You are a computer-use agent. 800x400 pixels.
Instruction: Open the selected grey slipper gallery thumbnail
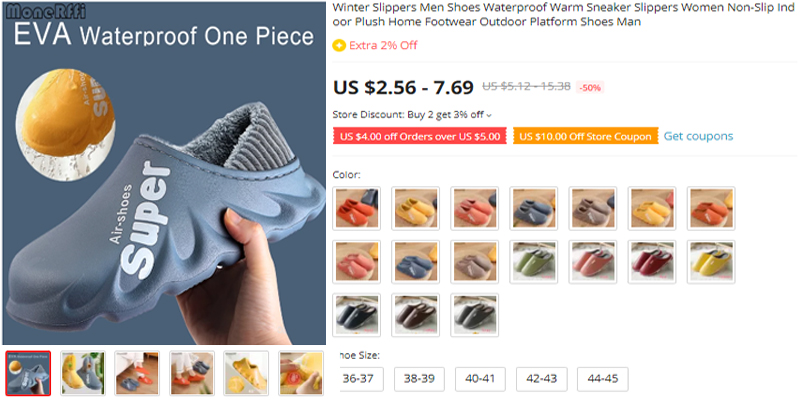click(28, 373)
